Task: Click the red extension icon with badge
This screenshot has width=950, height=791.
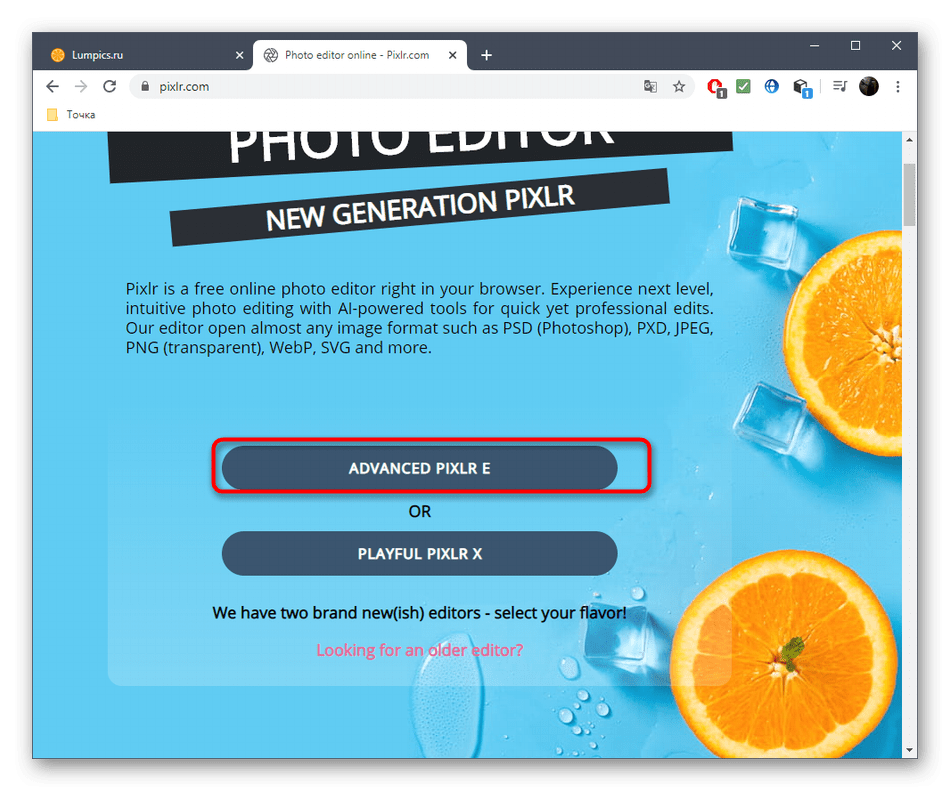Action: pyautogui.click(x=716, y=87)
